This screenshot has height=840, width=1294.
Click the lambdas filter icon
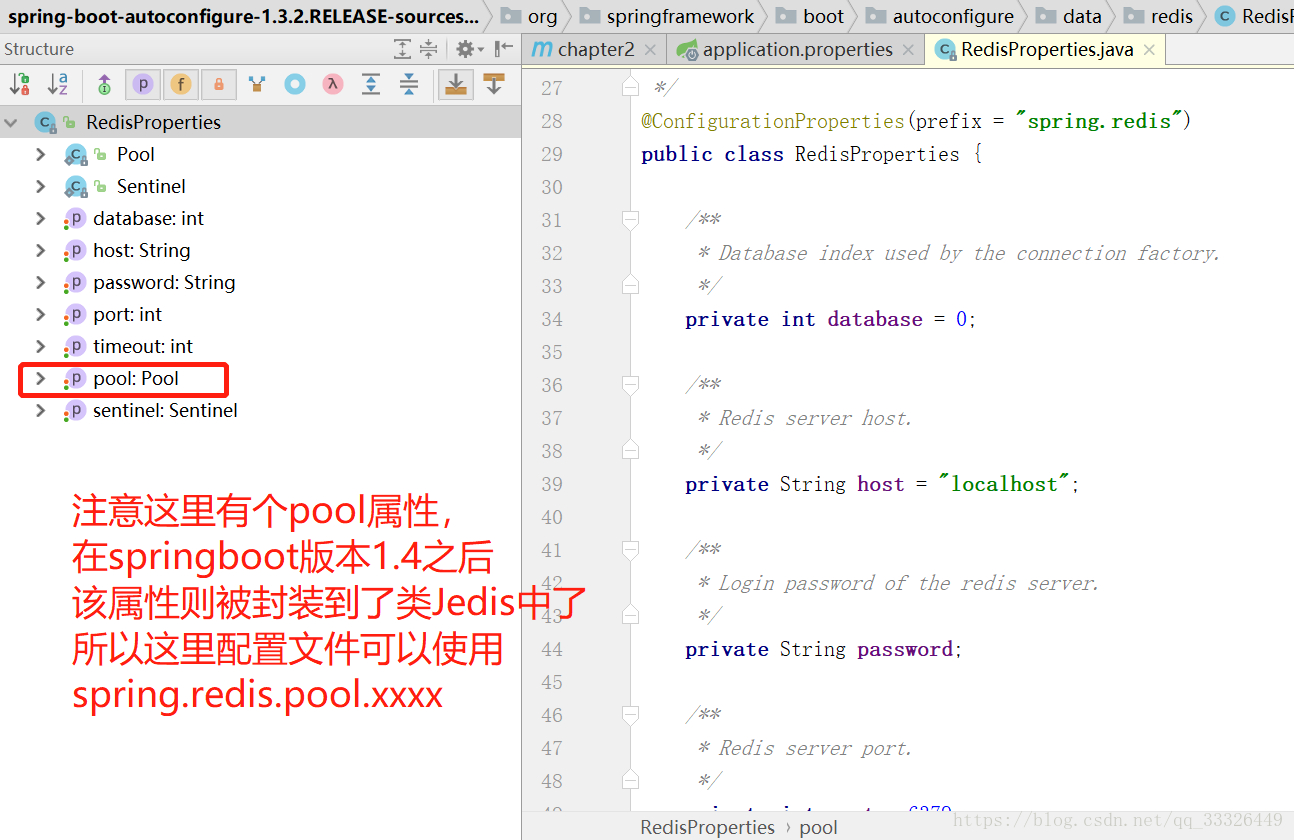pos(332,85)
